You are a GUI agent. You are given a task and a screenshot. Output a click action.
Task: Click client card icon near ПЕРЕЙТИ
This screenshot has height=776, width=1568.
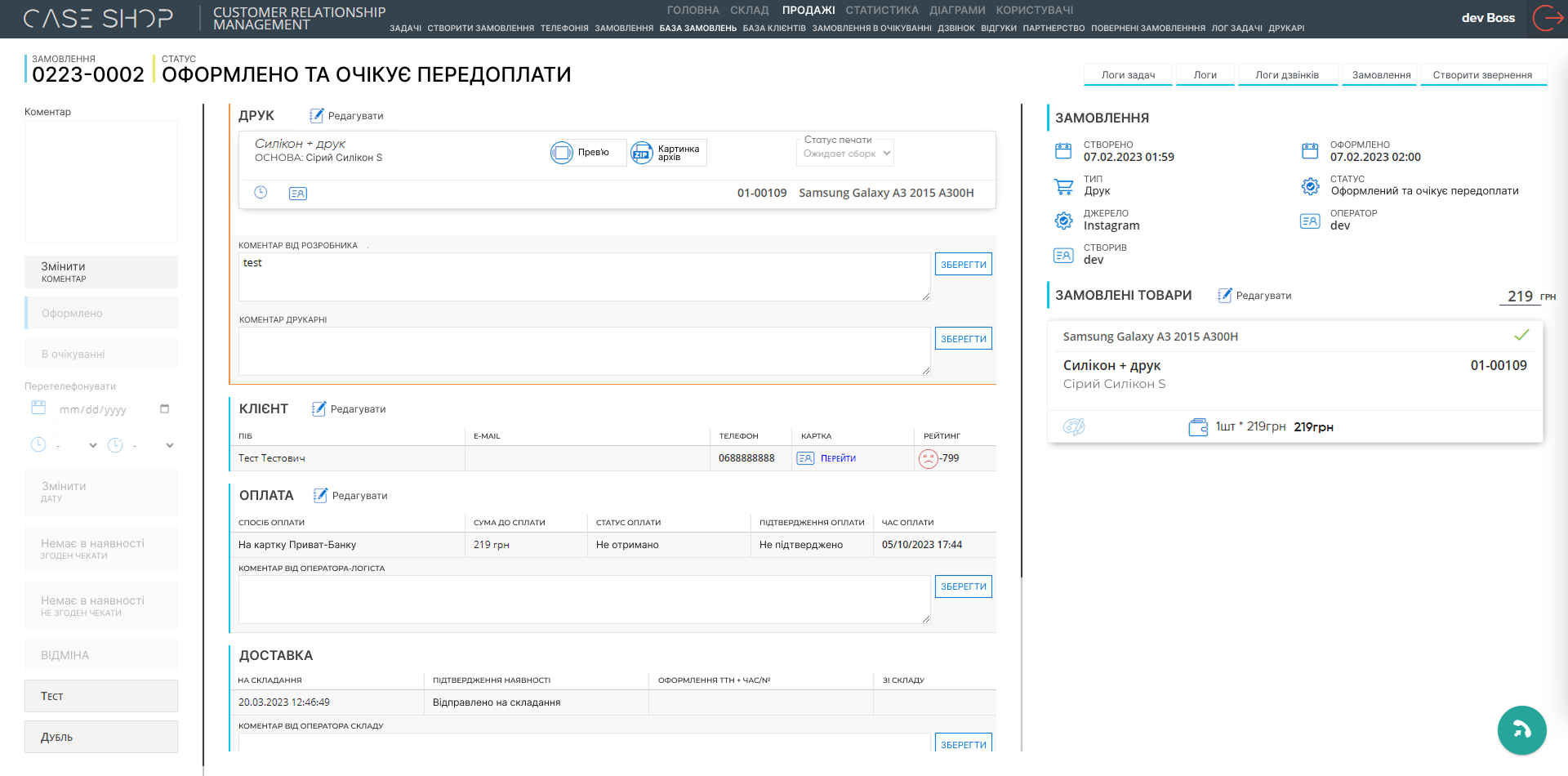click(805, 458)
